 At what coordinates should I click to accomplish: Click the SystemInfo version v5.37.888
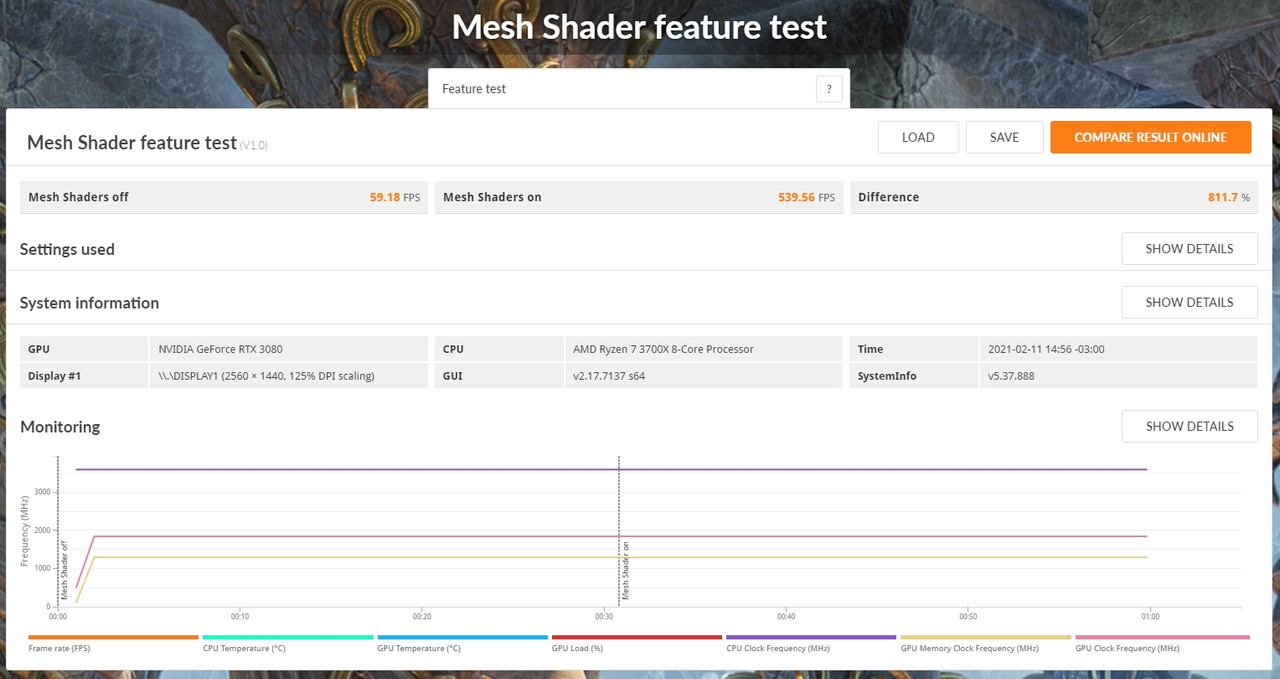coord(1012,376)
